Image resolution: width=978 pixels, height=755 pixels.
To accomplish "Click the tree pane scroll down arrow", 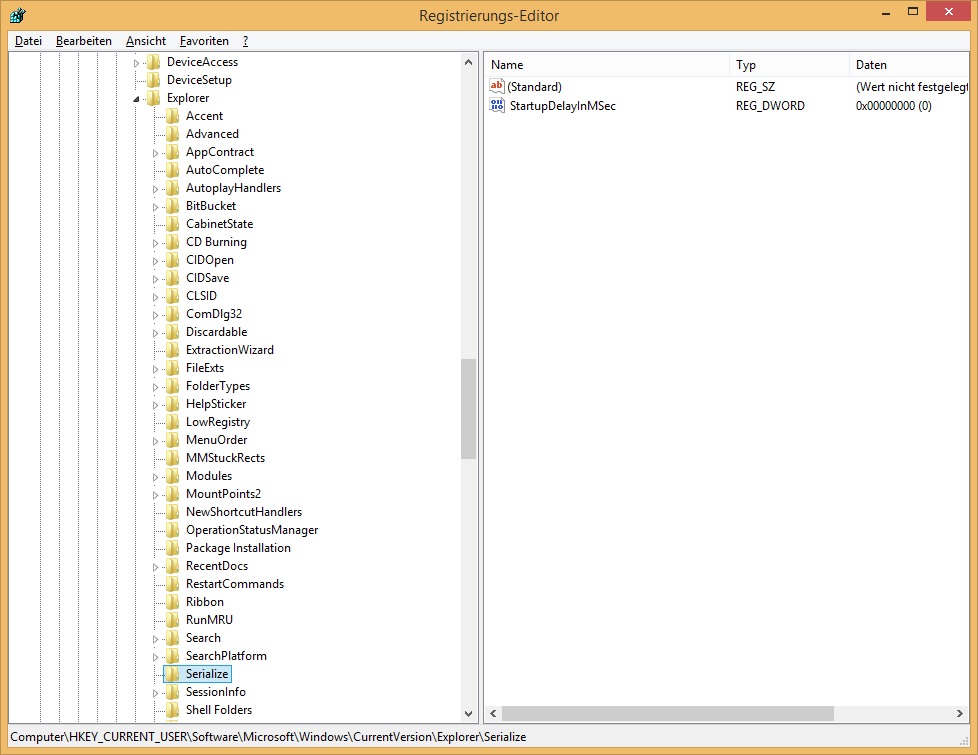I will [x=468, y=713].
